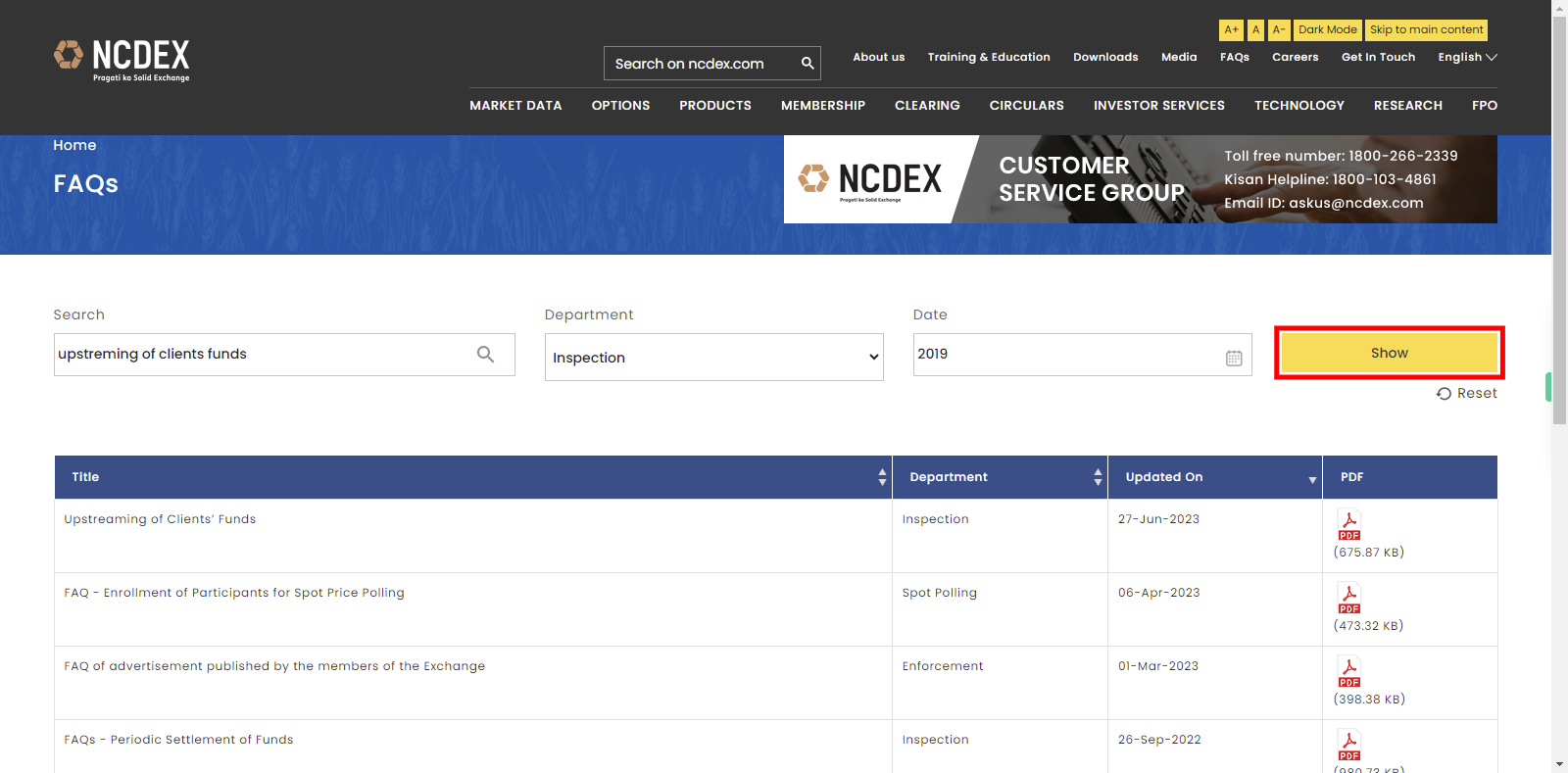Open the FPO menu
Viewport: 1568px width, 773px height.
pos(1485,106)
